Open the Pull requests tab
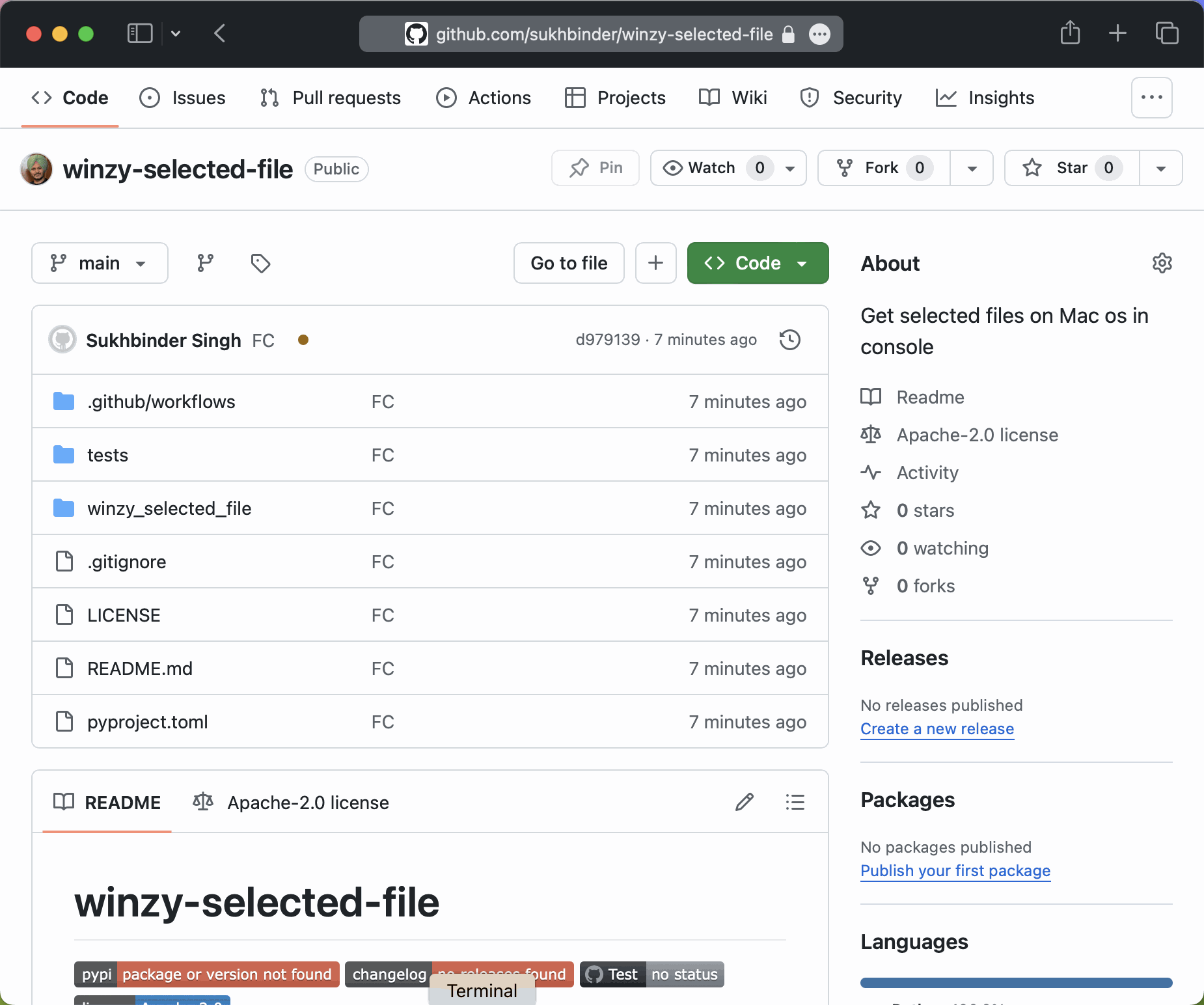 (x=330, y=98)
